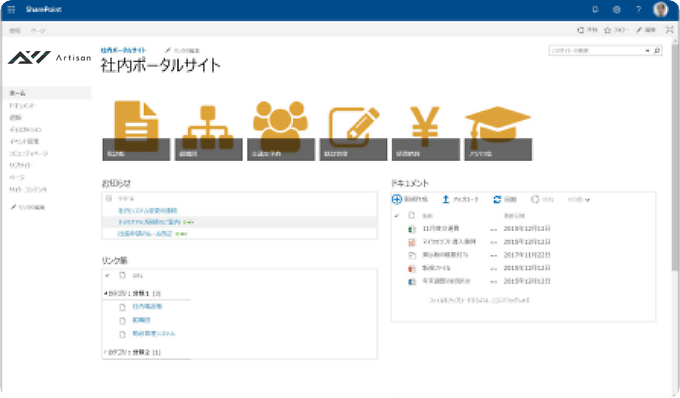Open the people group tile
Screen dimensions: 680x398
[x=281, y=130]
